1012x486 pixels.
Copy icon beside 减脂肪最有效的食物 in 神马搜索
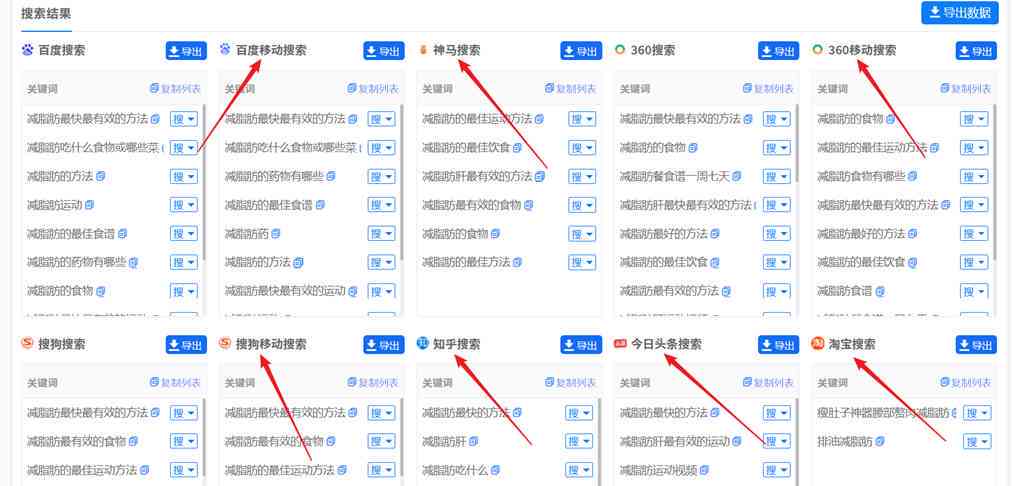pos(529,205)
